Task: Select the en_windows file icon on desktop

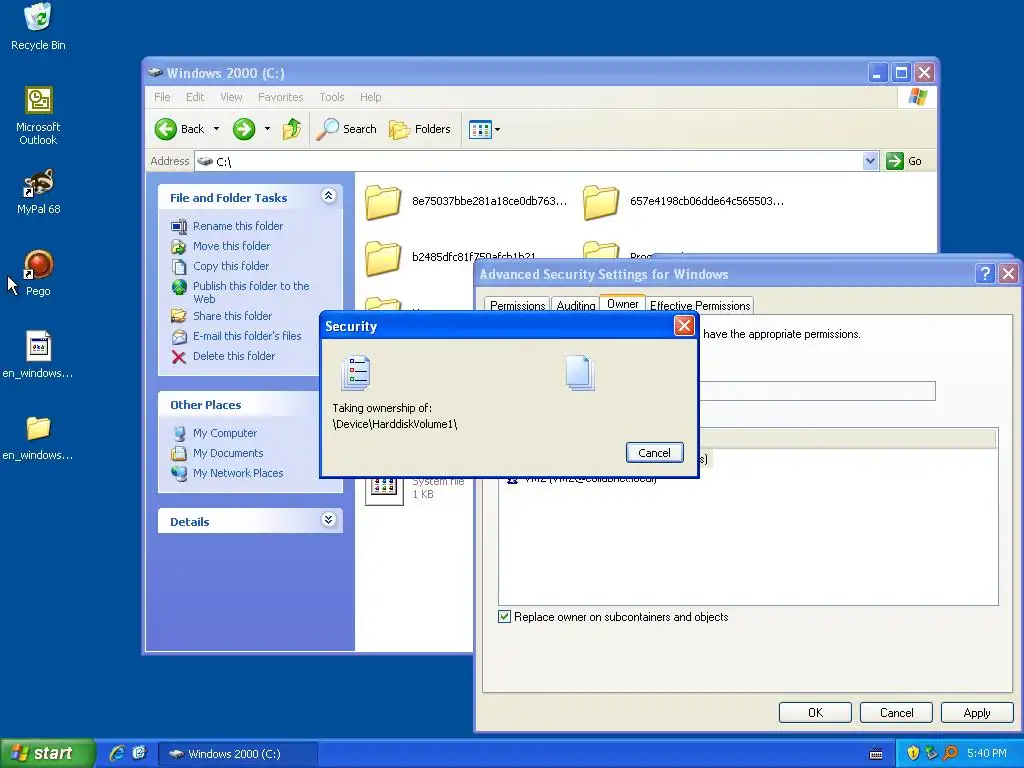Action: point(38,355)
